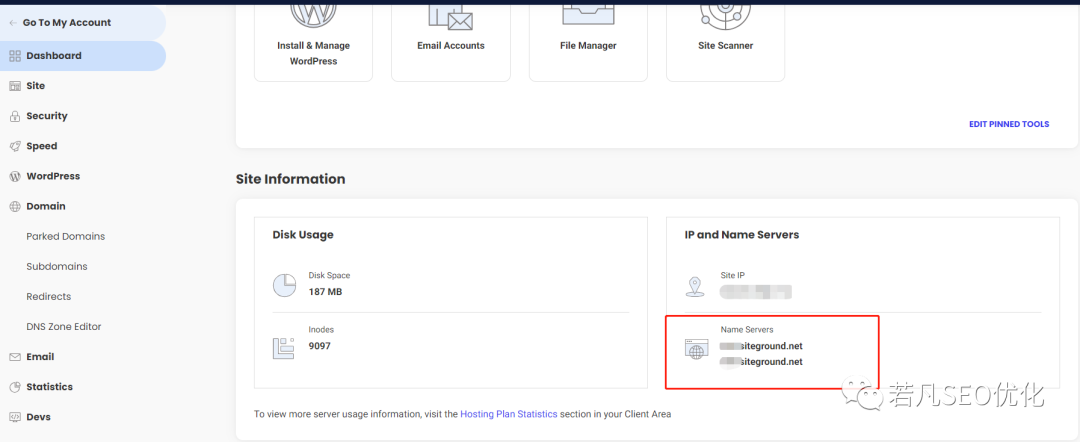Go To My Account
Screen dimensions: 1080x442
pyautogui.click(x=83, y=23)
